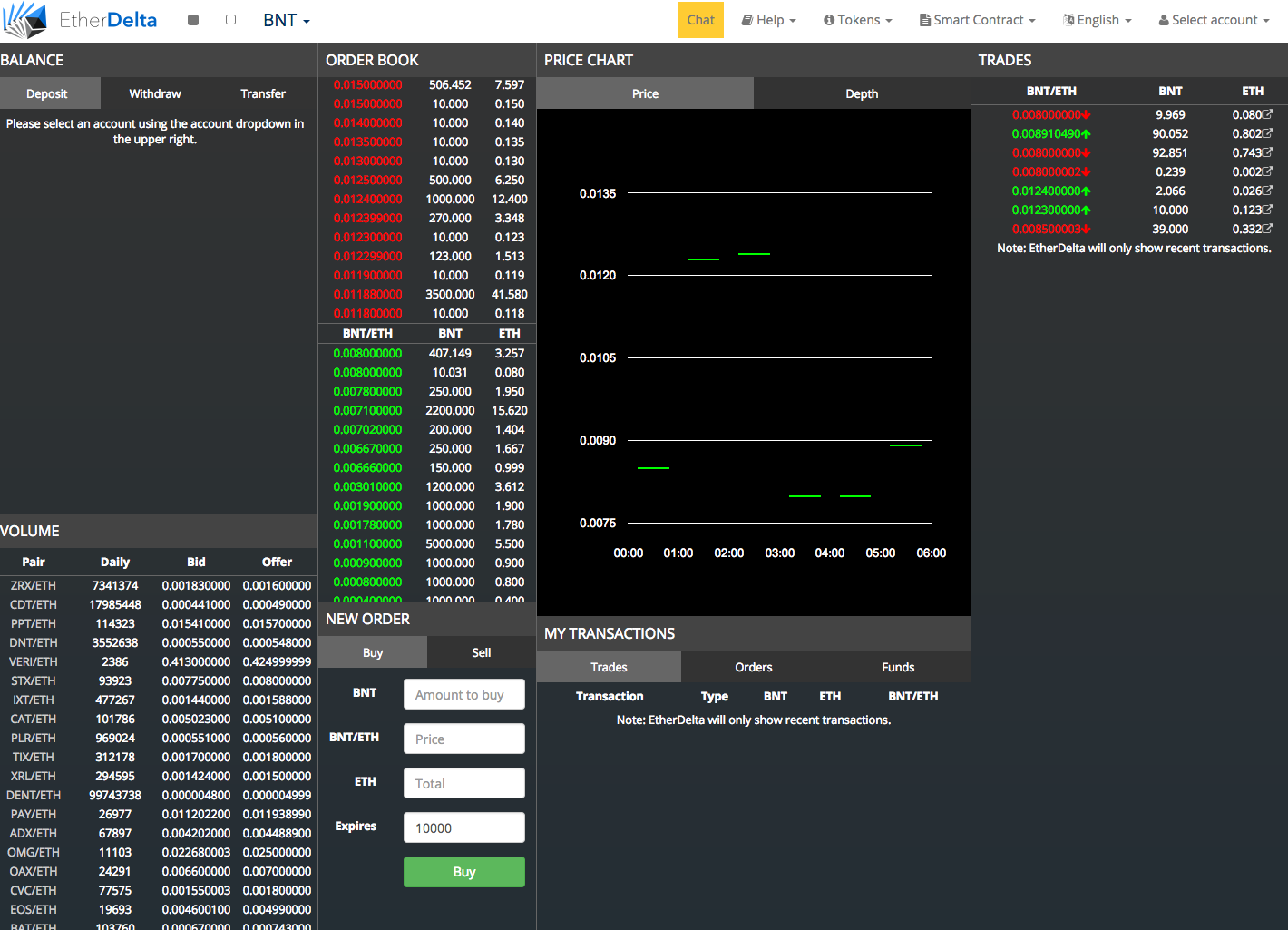This screenshot has height=930, width=1288.
Task: Open transaction link for 0.239 BNT trade
Action: (x=1268, y=171)
